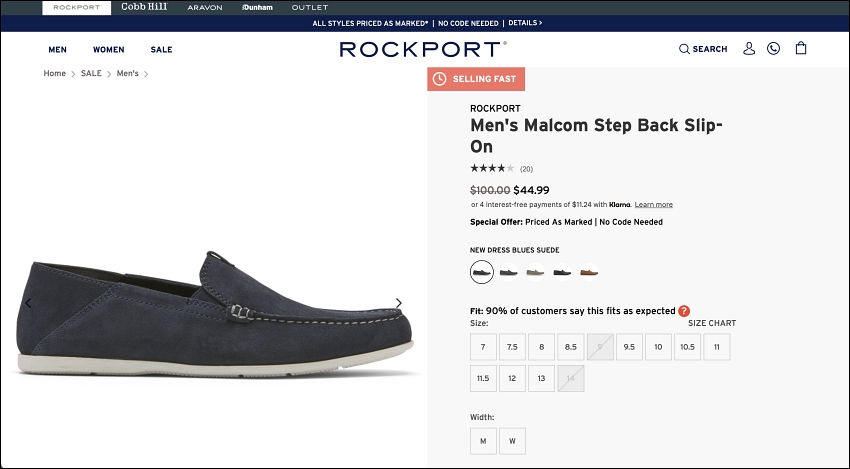Show the previous product image arrow
Viewport: 850px width, 469px height.
pyautogui.click(x=28, y=303)
